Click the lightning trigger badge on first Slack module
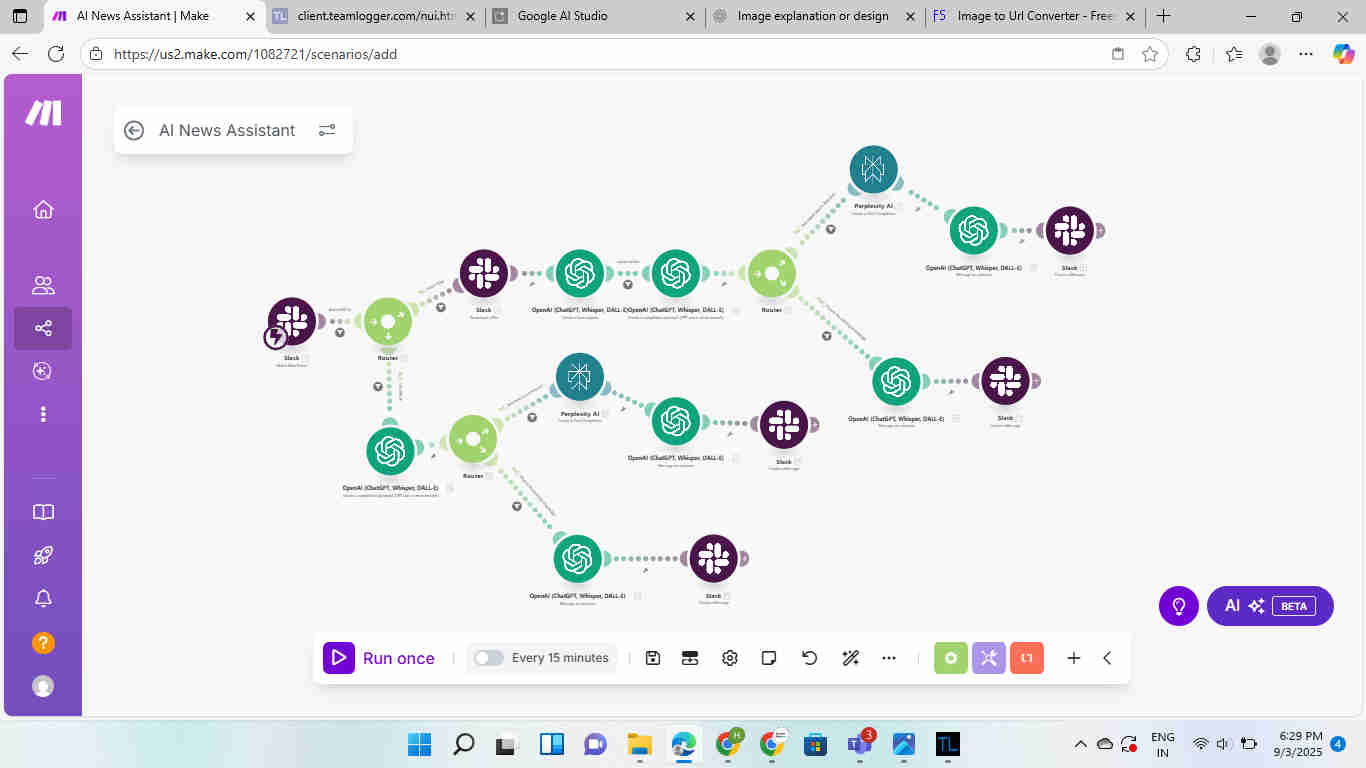 (275, 338)
